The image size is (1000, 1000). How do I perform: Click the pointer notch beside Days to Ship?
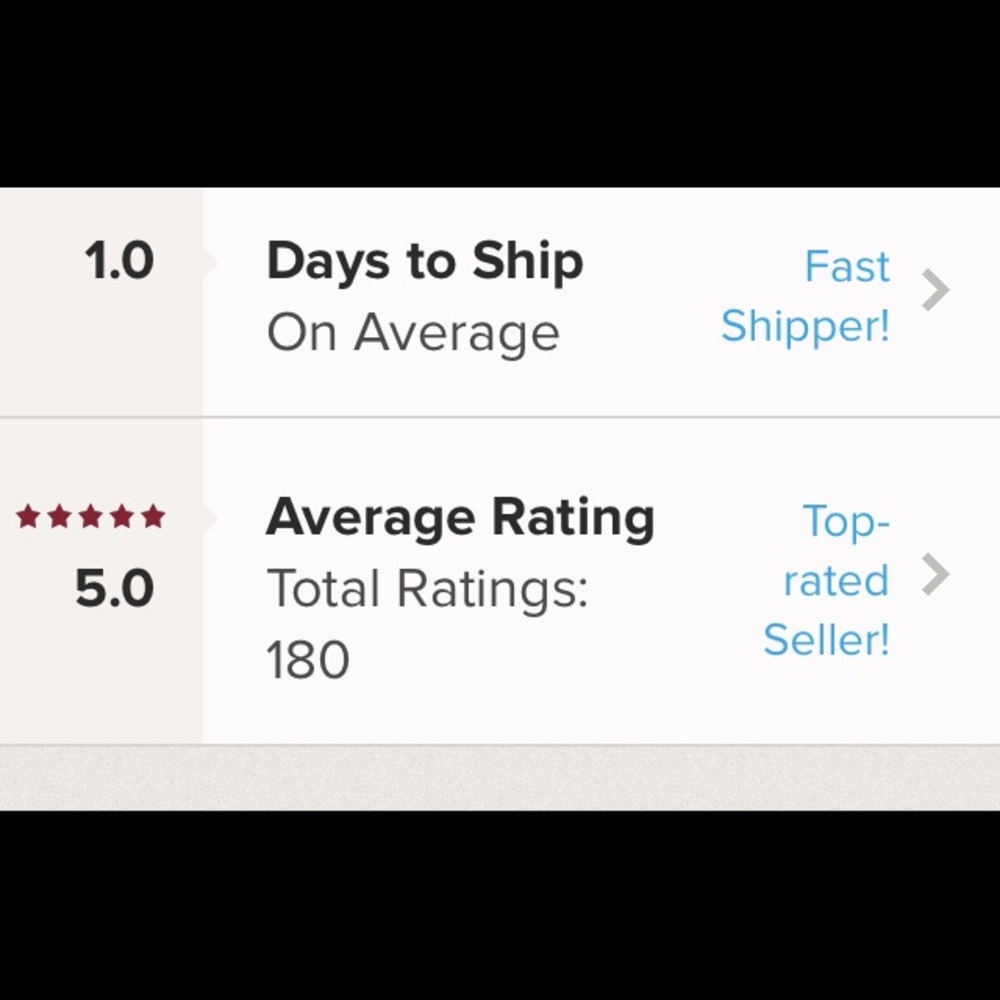point(210,261)
